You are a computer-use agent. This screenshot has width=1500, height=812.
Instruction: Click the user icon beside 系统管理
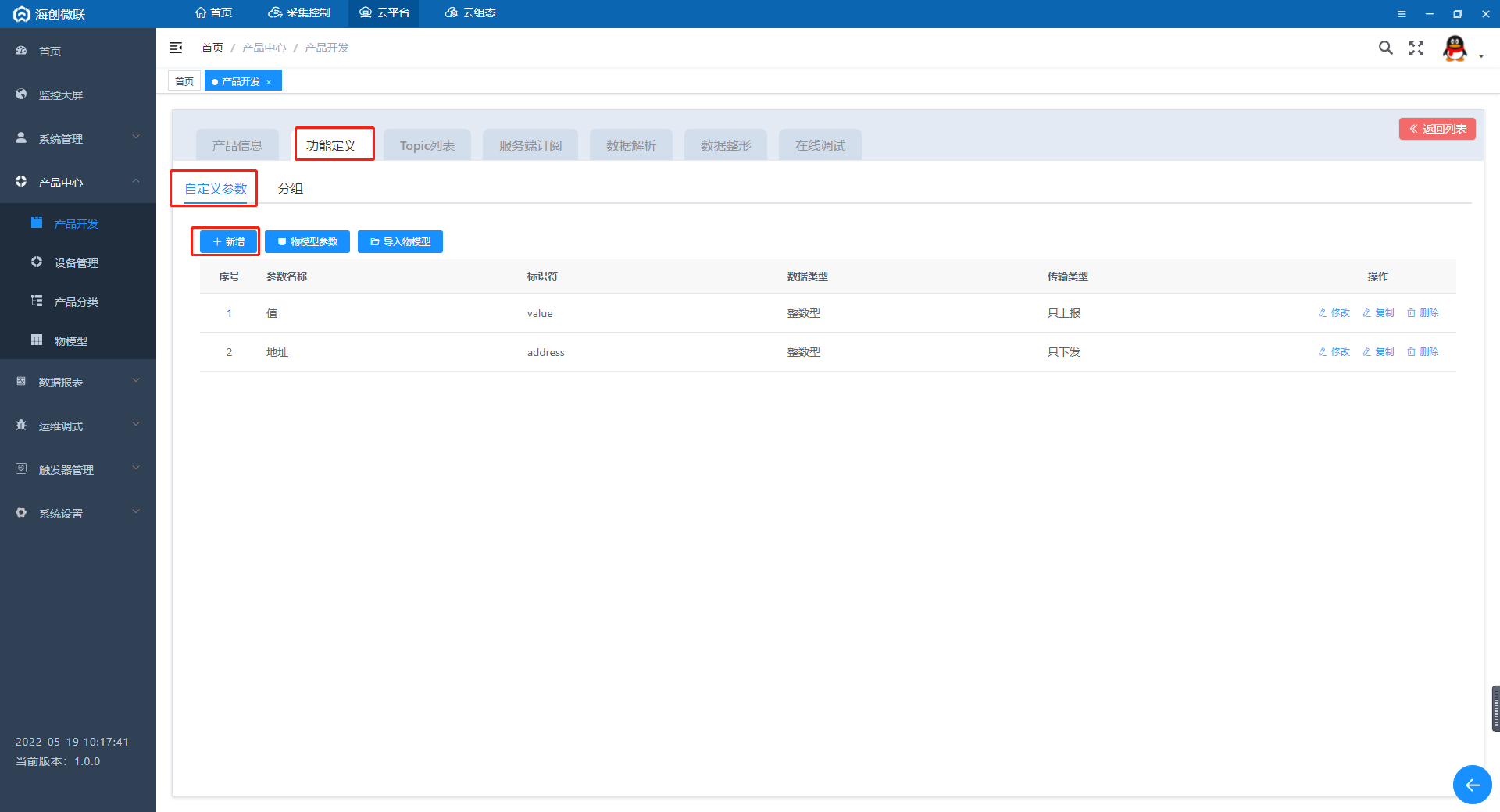pos(21,137)
